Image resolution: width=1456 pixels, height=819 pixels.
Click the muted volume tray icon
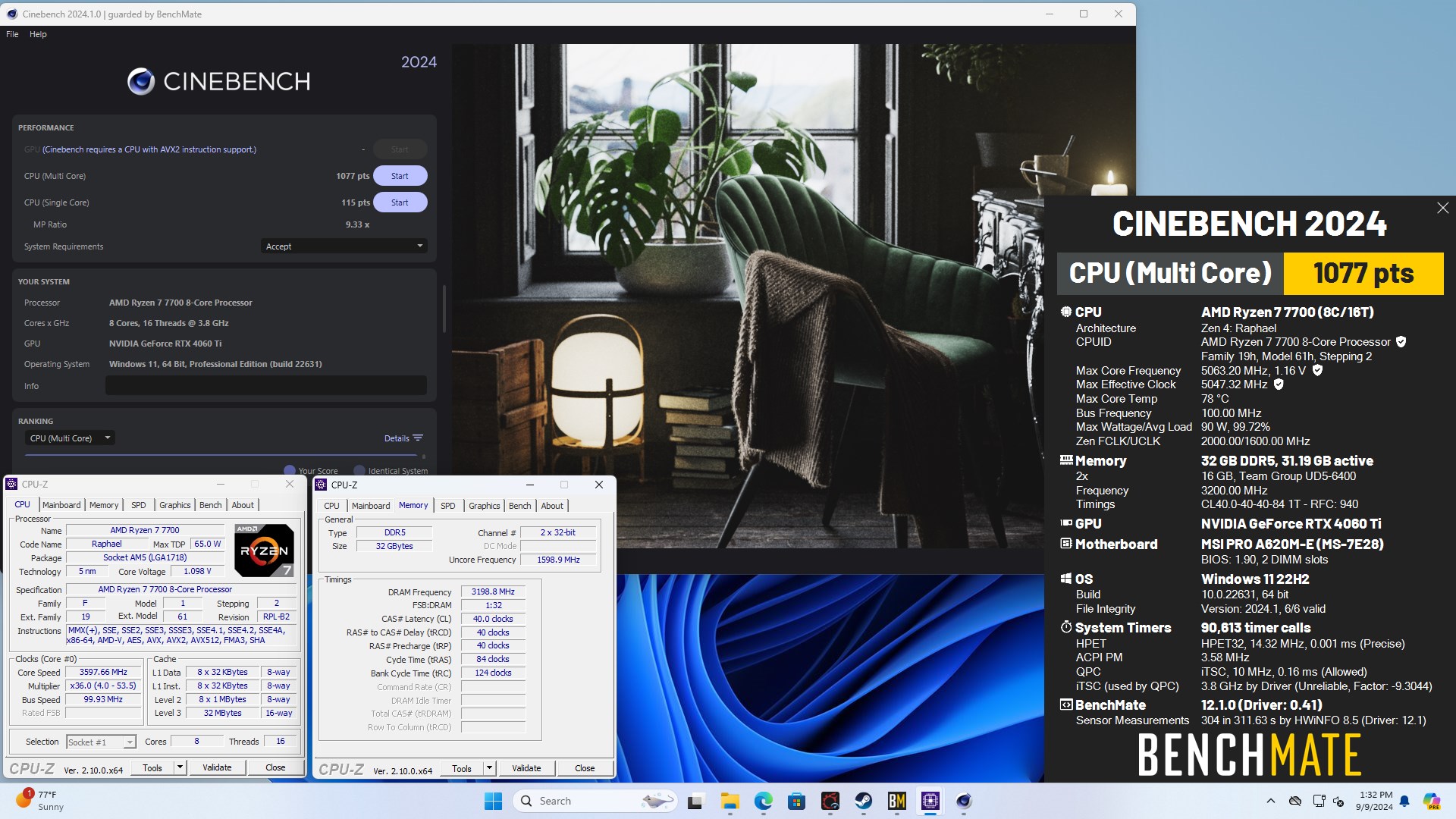point(1339,801)
